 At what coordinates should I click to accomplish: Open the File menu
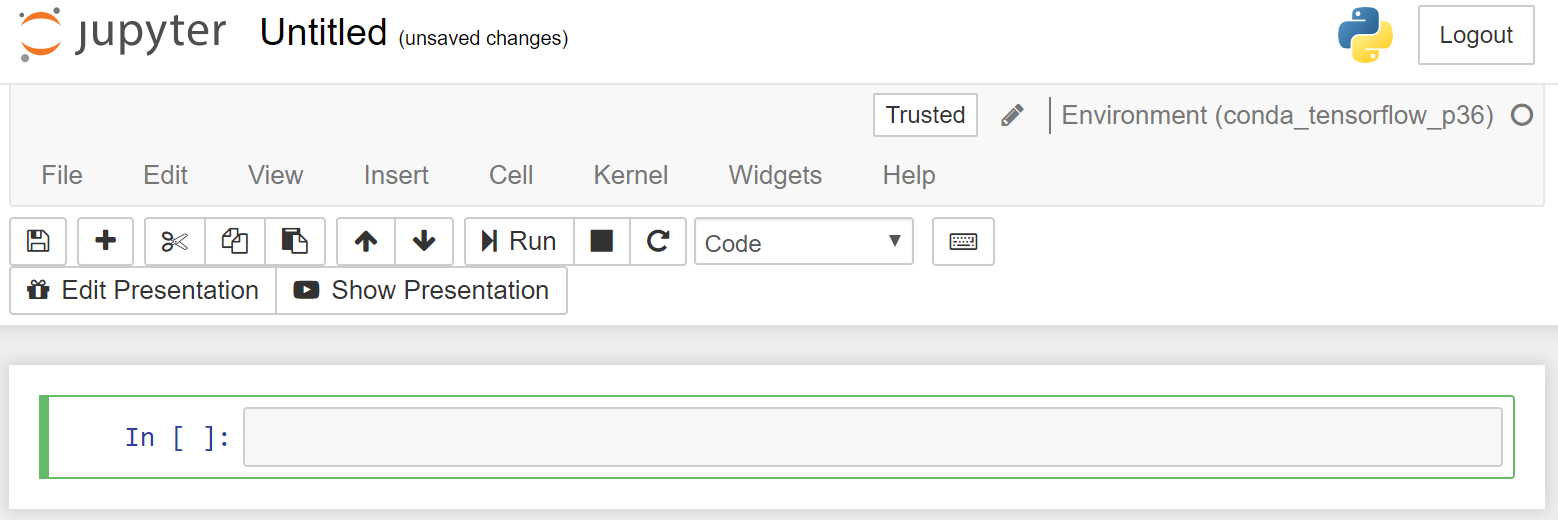(x=62, y=175)
